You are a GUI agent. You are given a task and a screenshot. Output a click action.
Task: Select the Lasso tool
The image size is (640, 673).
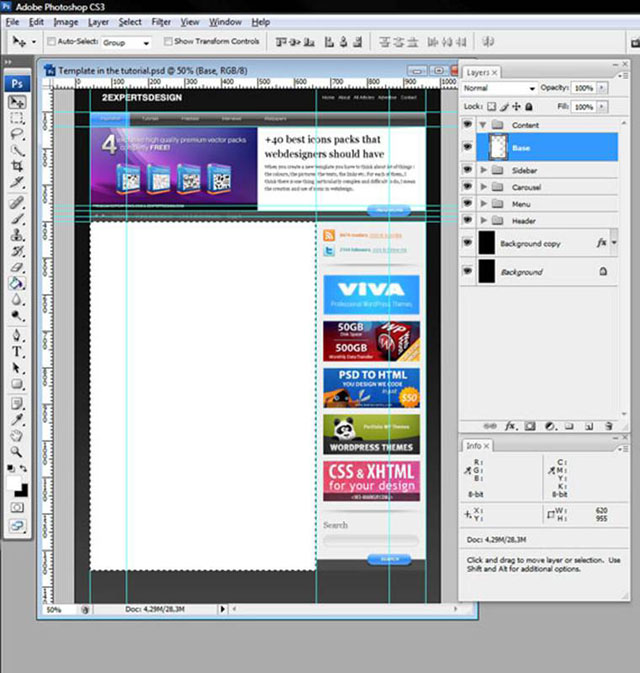[17, 134]
